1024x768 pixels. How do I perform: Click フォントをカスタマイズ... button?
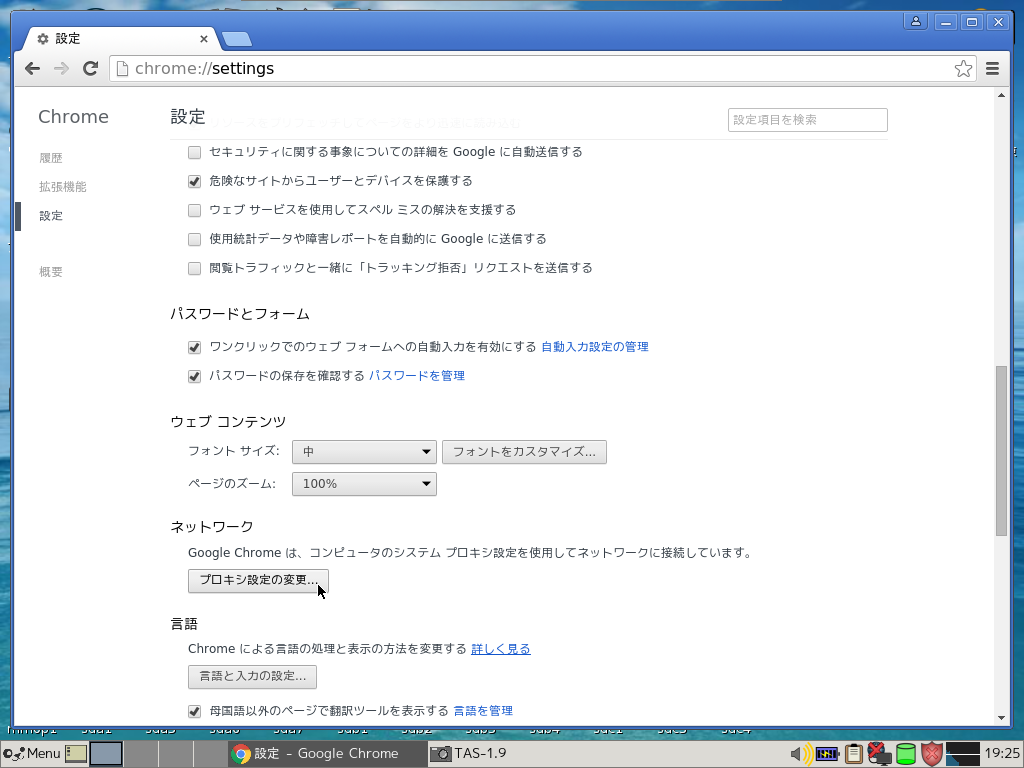[x=524, y=452]
